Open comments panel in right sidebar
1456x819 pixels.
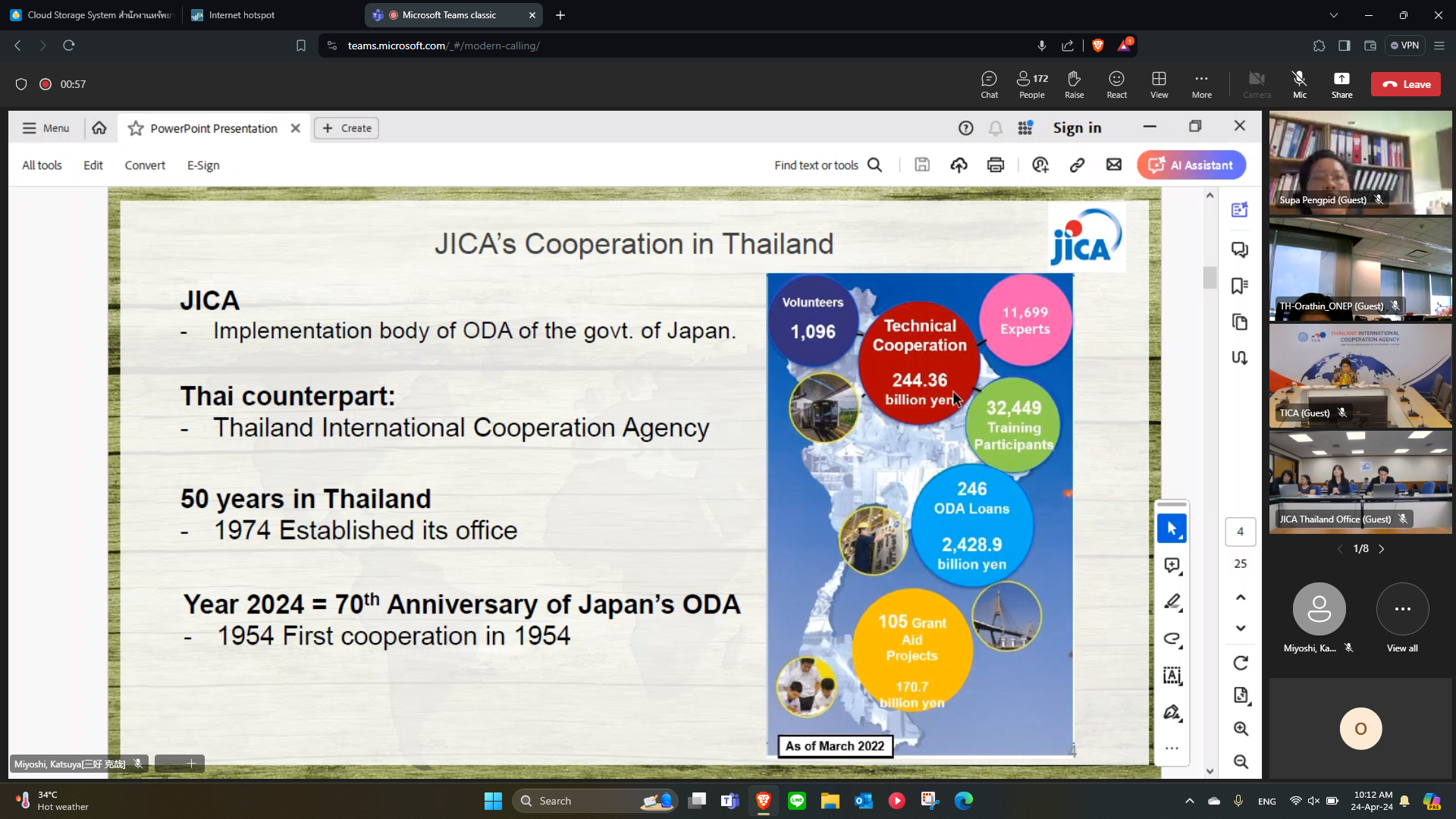coord(1240,249)
